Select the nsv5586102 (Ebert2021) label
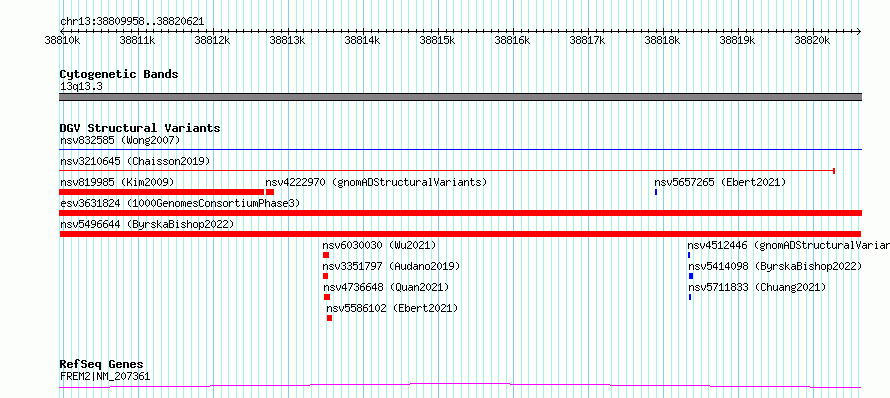This screenshot has height=398, width=890. click(x=392, y=308)
